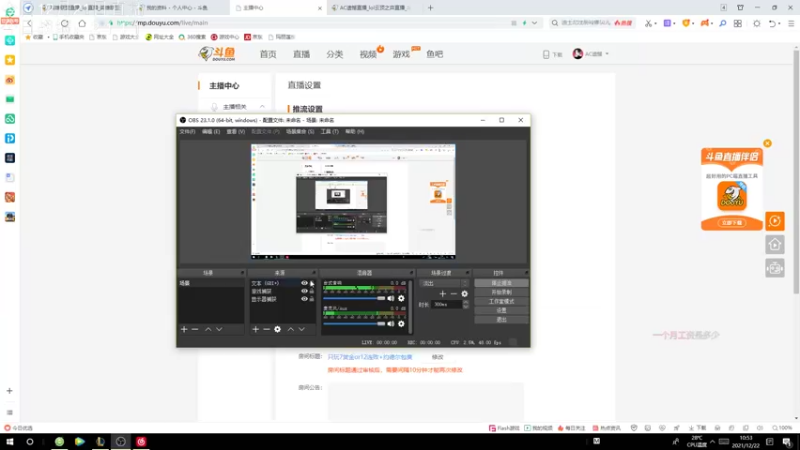Step the transition duration value up
The image size is (800, 450).
coord(465,302)
